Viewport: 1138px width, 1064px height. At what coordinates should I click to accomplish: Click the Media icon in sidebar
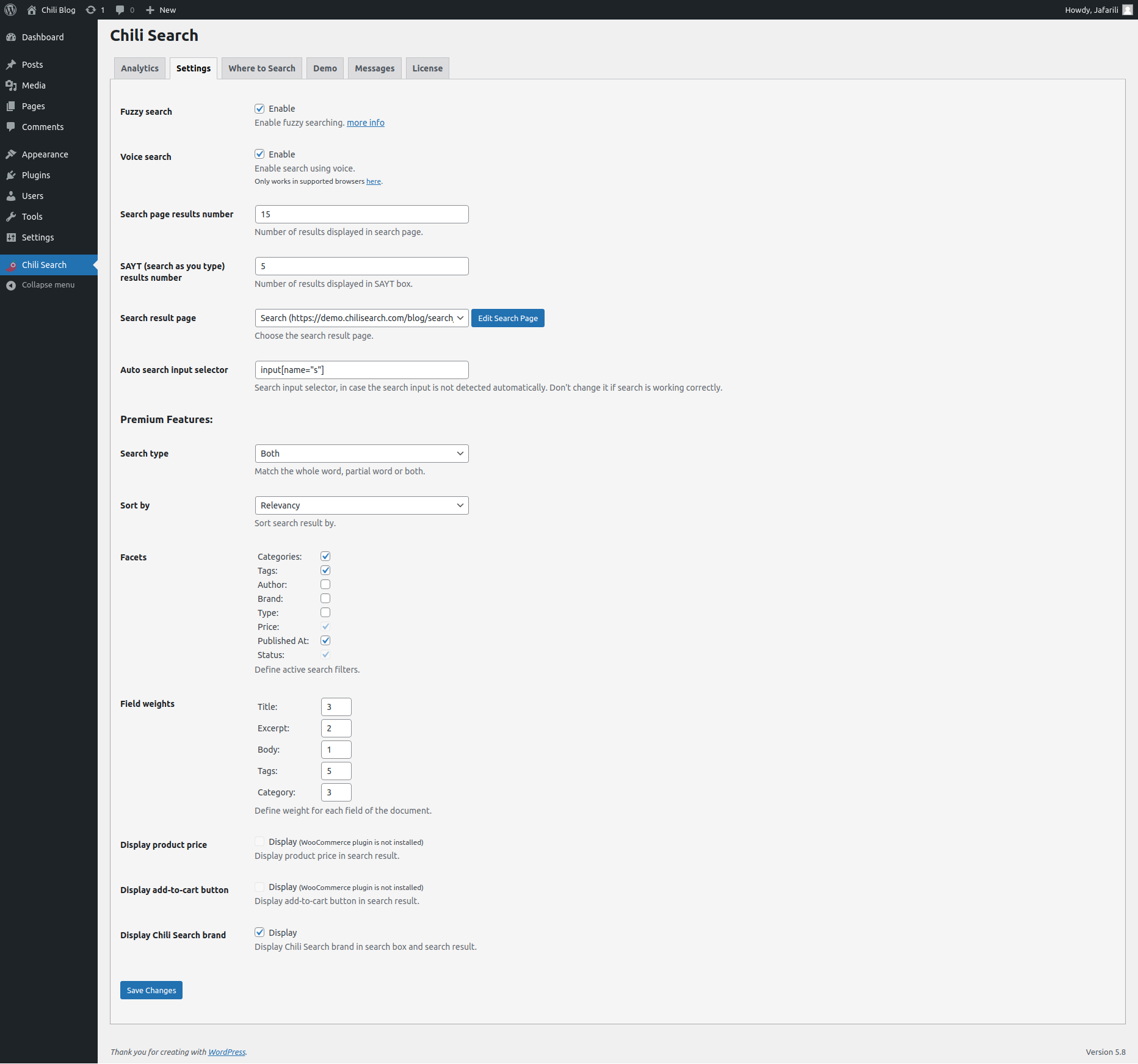tap(11, 85)
